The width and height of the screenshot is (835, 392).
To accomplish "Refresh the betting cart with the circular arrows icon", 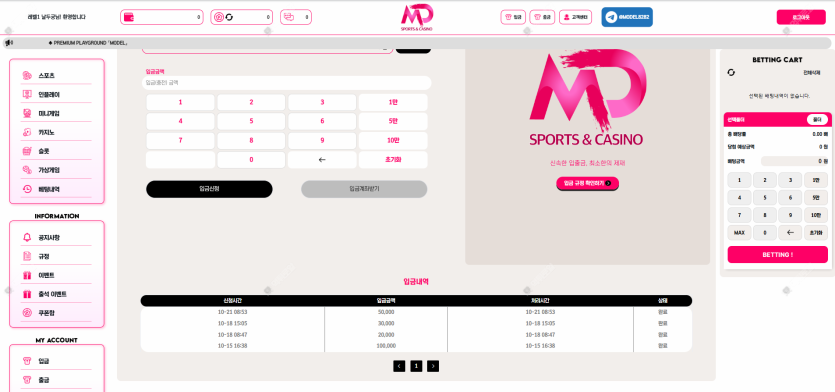I will (x=731, y=72).
